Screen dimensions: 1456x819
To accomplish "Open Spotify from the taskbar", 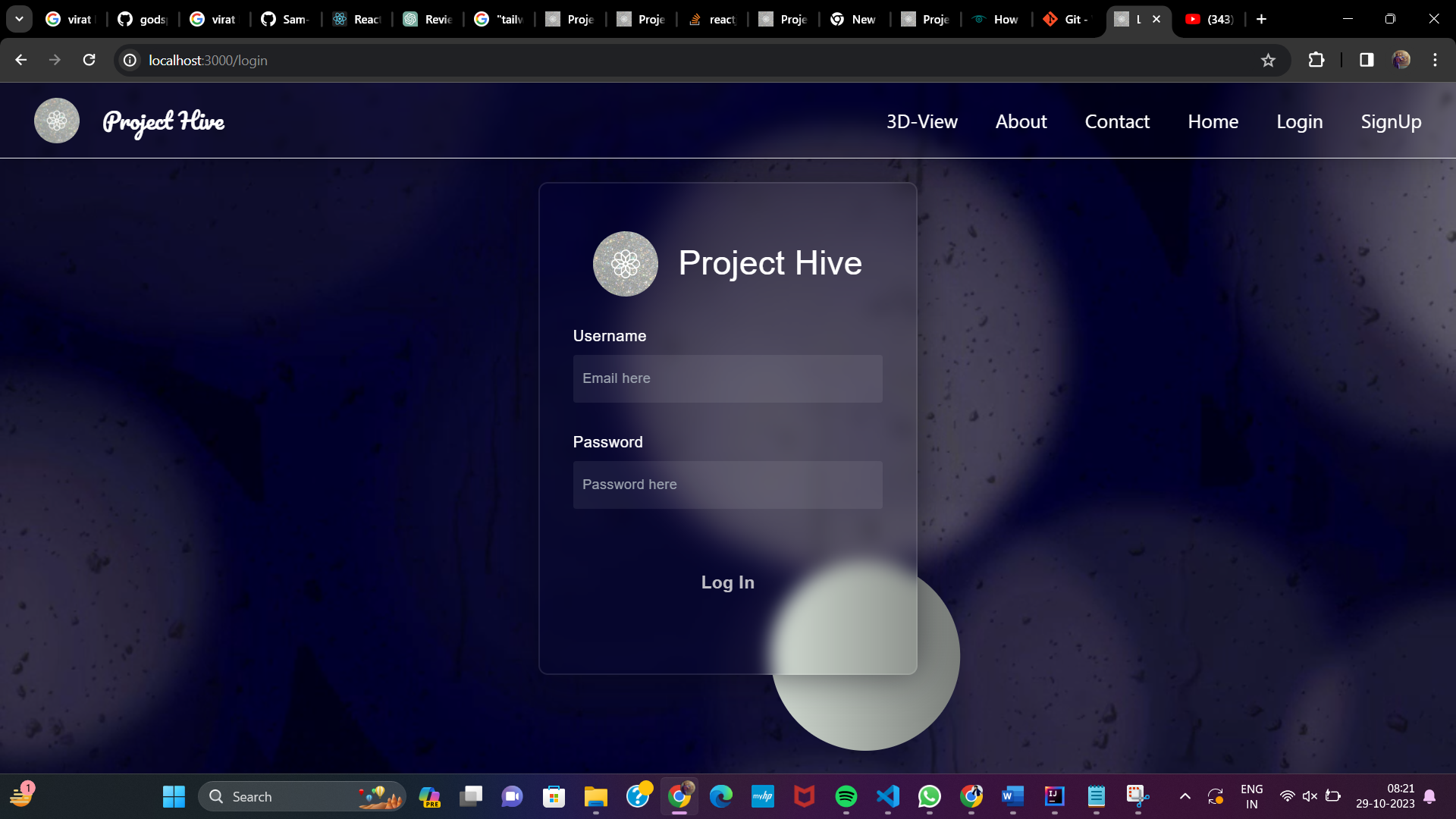I will tap(846, 796).
